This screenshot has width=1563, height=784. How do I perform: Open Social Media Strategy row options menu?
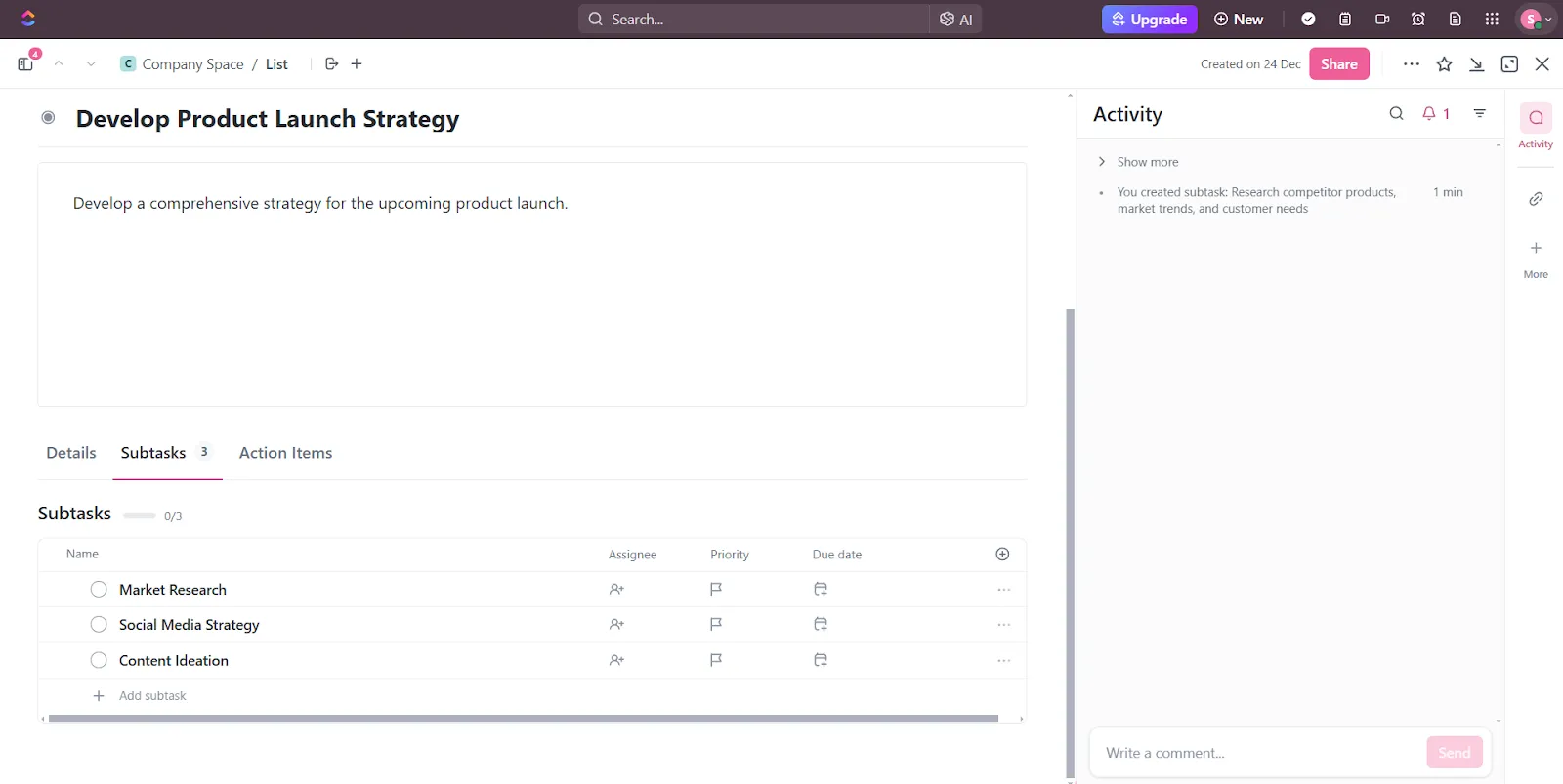pyautogui.click(x=1003, y=625)
